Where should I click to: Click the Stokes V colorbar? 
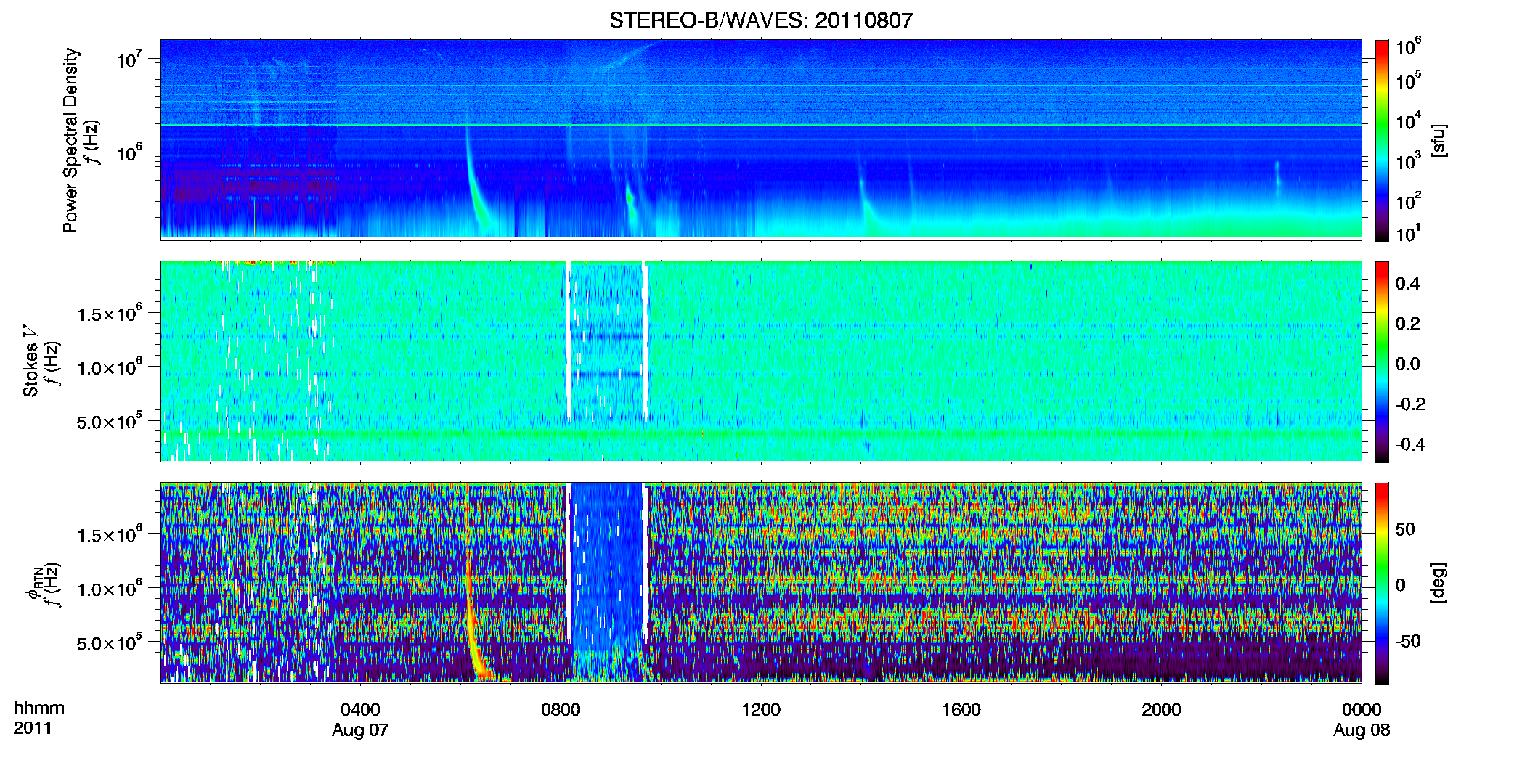click(x=1382, y=362)
